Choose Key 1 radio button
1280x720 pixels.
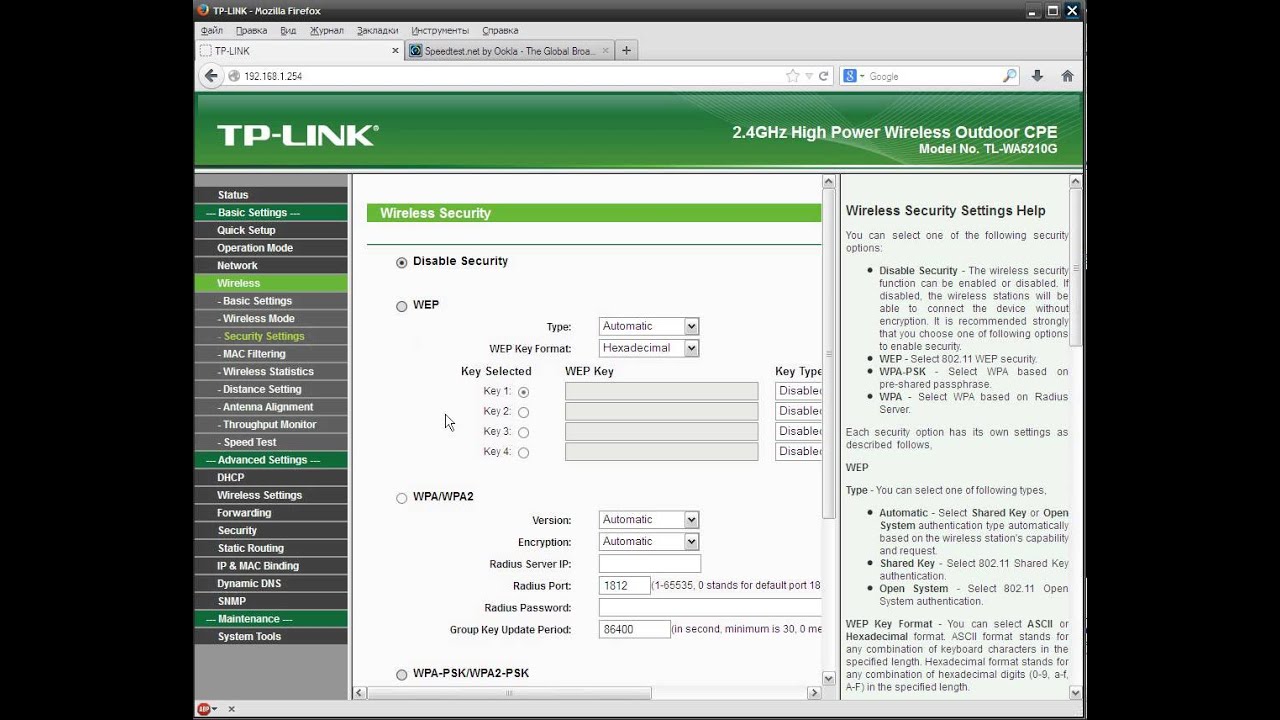[523, 392]
